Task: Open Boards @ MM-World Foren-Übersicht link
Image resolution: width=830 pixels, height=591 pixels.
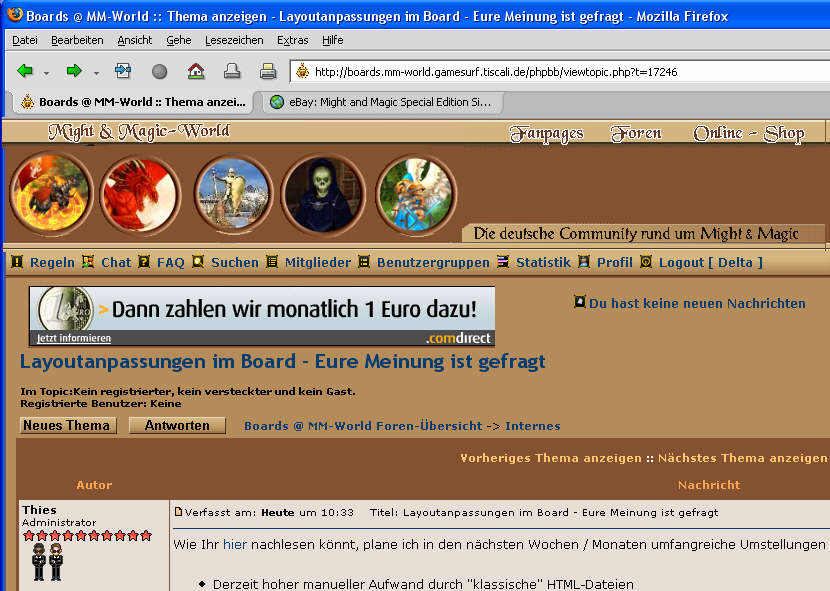Action: pyautogui.click(x=363, y=426)
